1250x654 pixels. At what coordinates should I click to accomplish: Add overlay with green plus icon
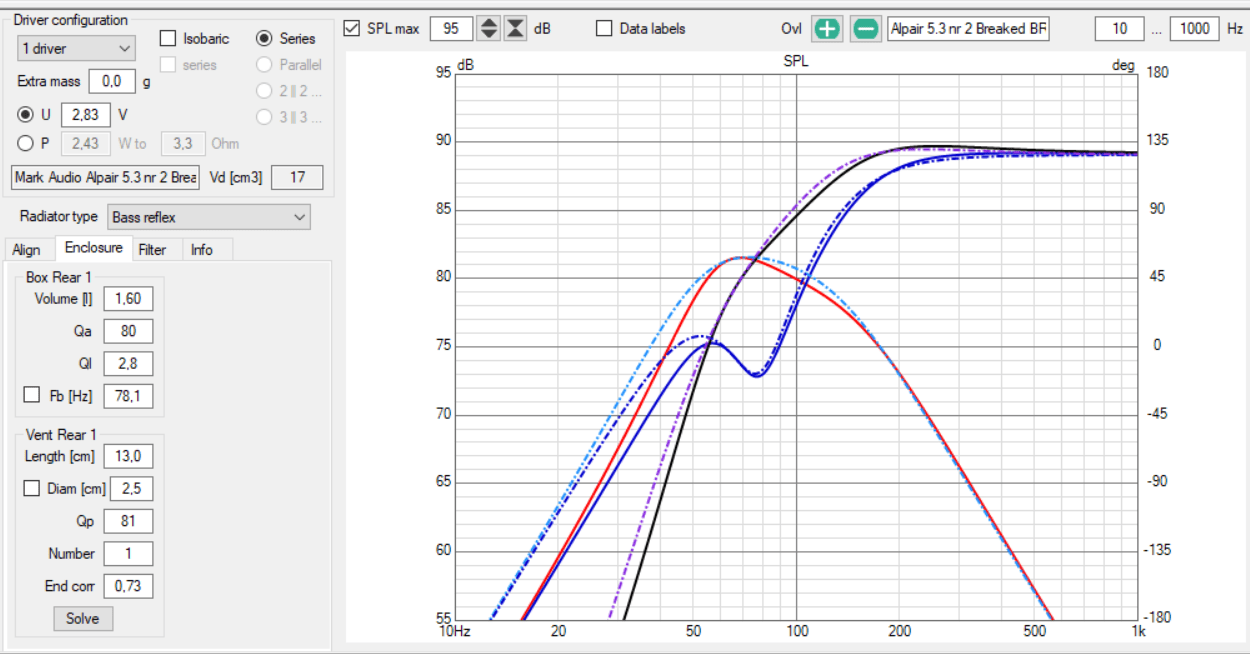point(827,29)
